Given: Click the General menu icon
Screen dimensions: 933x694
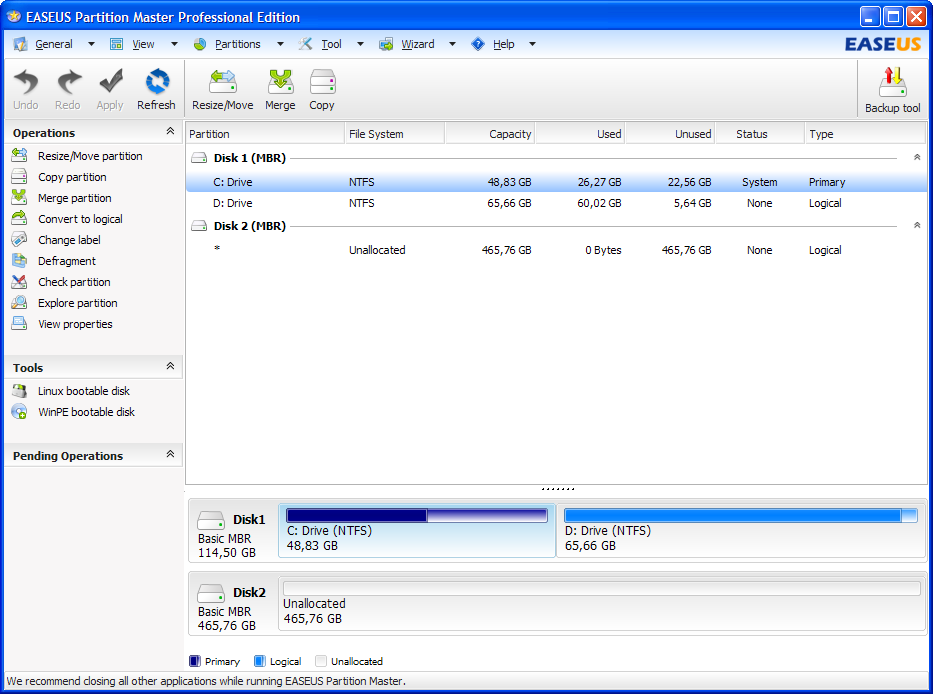Looking at the screenshot, I should [20, 44].
